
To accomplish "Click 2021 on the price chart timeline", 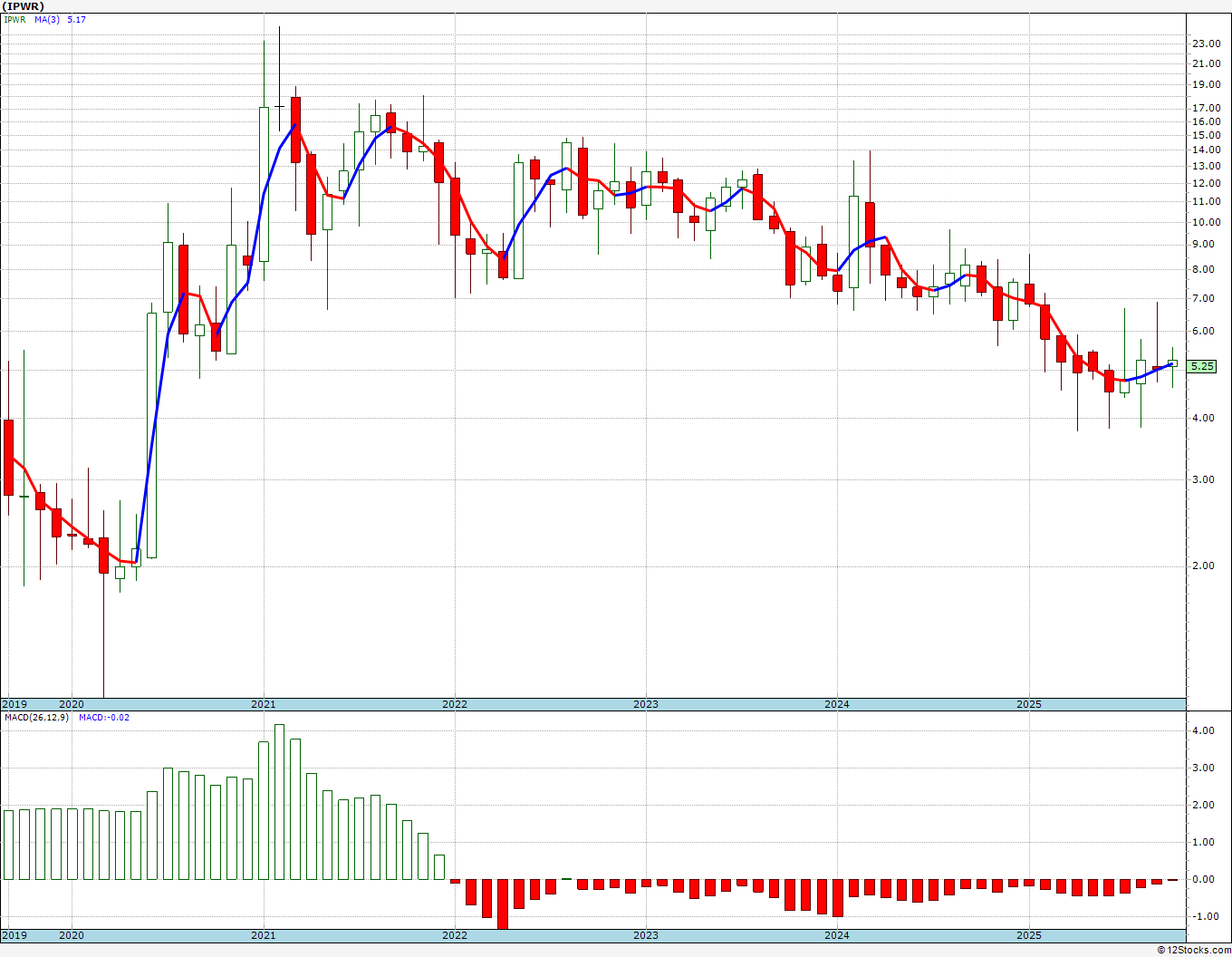I will coord(264,704).
